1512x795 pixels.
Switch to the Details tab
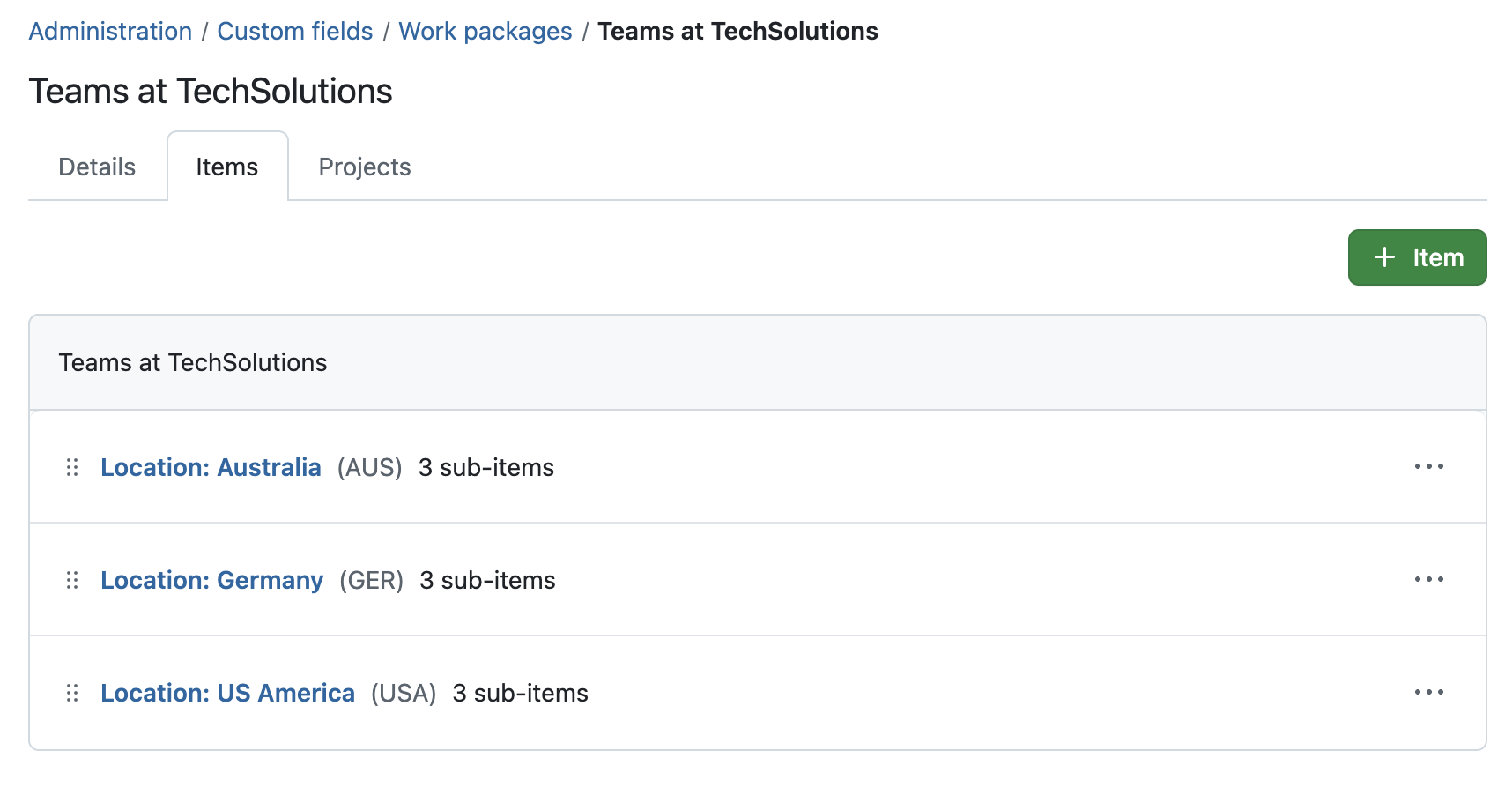tap(97, 167)
